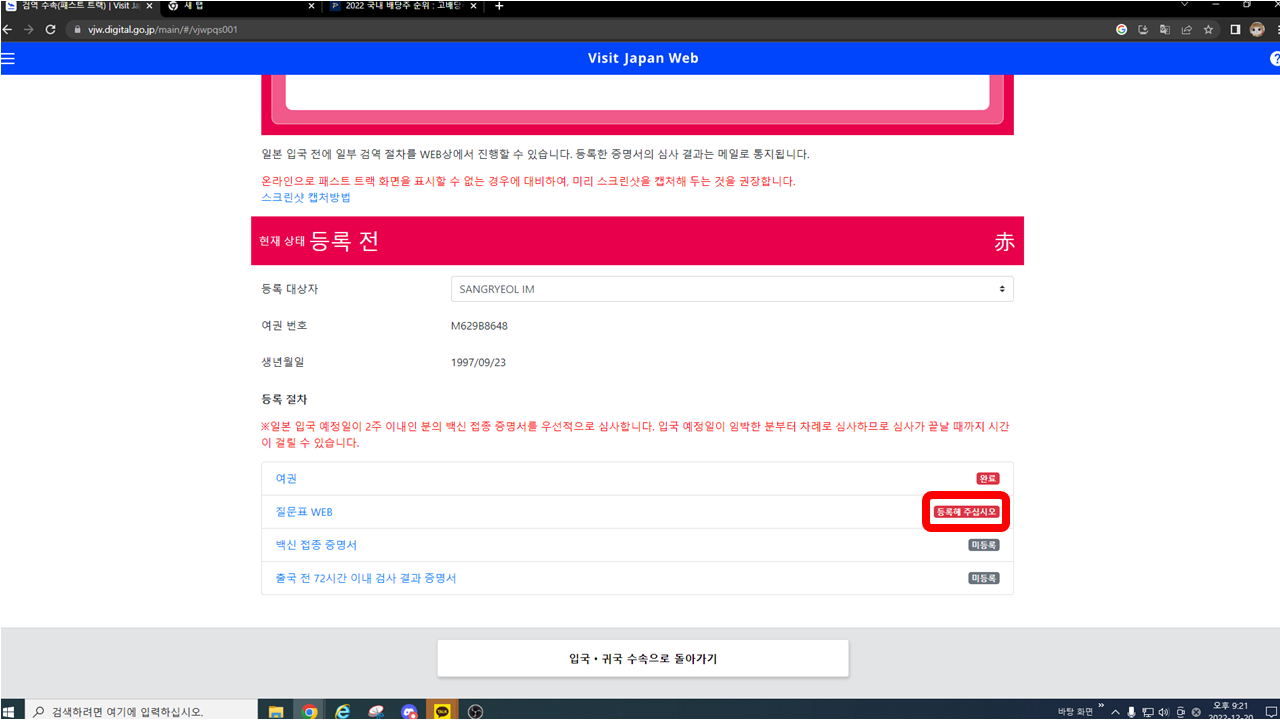1280x720 pixels.
Task: Click microphone icon in system tray
Action: tap(1131, 712)
